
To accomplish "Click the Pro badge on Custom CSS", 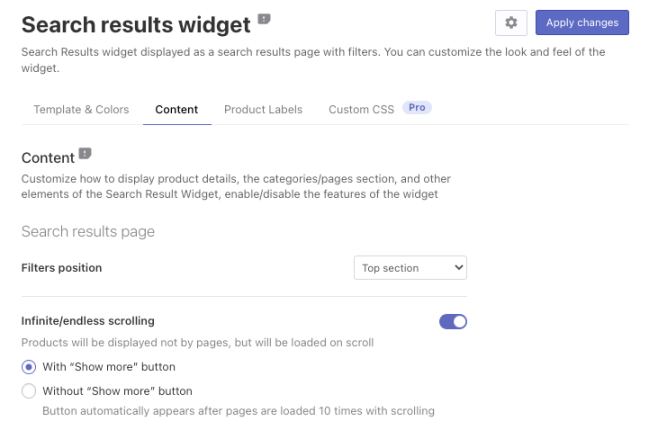I will tap(417, 108).
